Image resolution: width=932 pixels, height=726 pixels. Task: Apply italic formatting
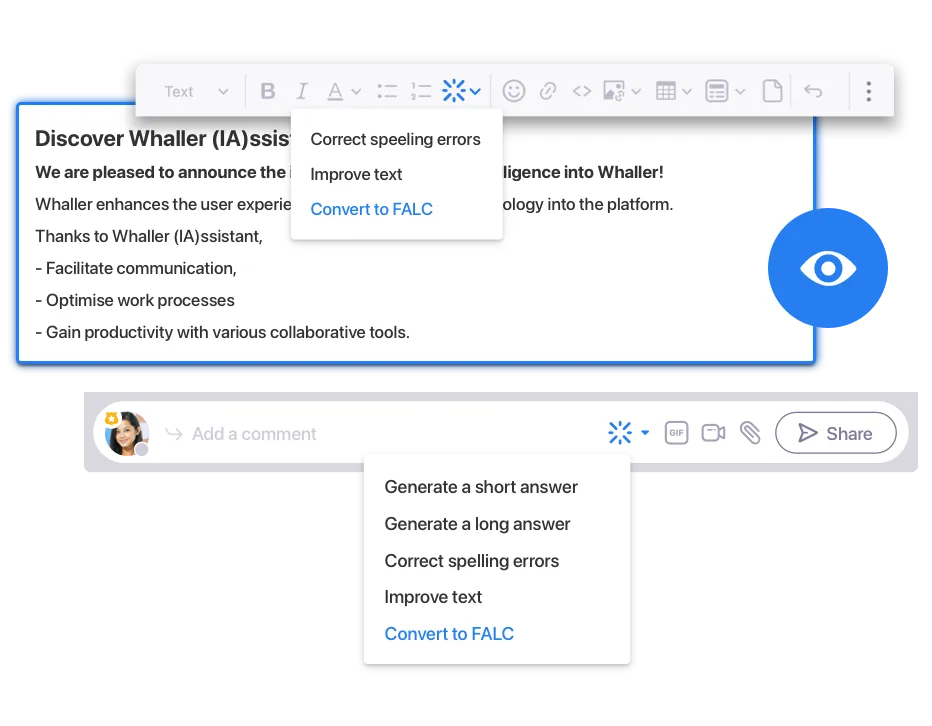click(301, 90)
